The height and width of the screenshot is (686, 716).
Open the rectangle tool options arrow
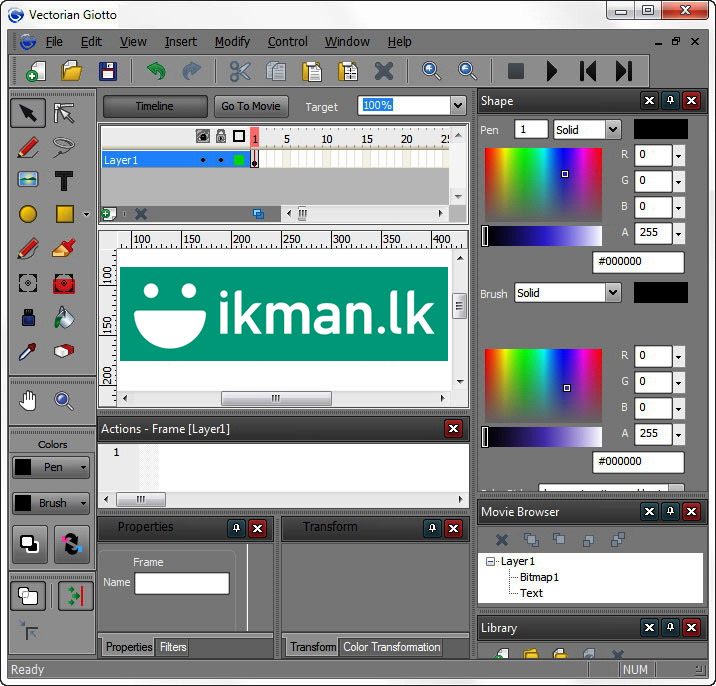click(x=86, y=214)
